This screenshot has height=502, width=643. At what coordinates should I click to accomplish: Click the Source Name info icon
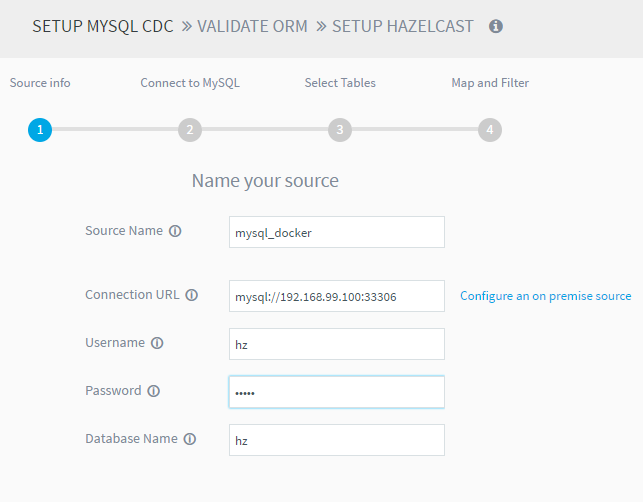175,231
